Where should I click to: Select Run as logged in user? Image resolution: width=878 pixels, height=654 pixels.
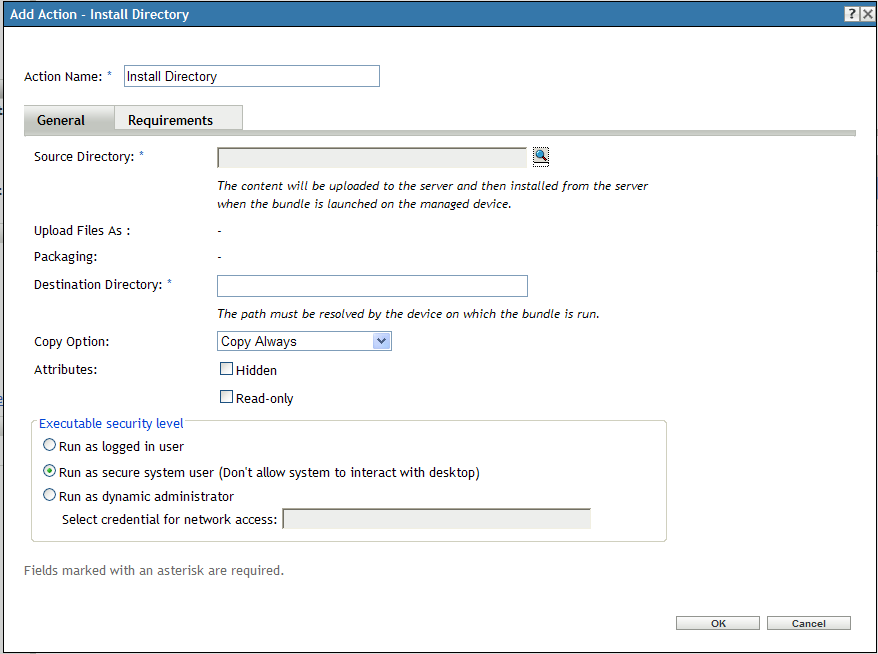(49, 445)
